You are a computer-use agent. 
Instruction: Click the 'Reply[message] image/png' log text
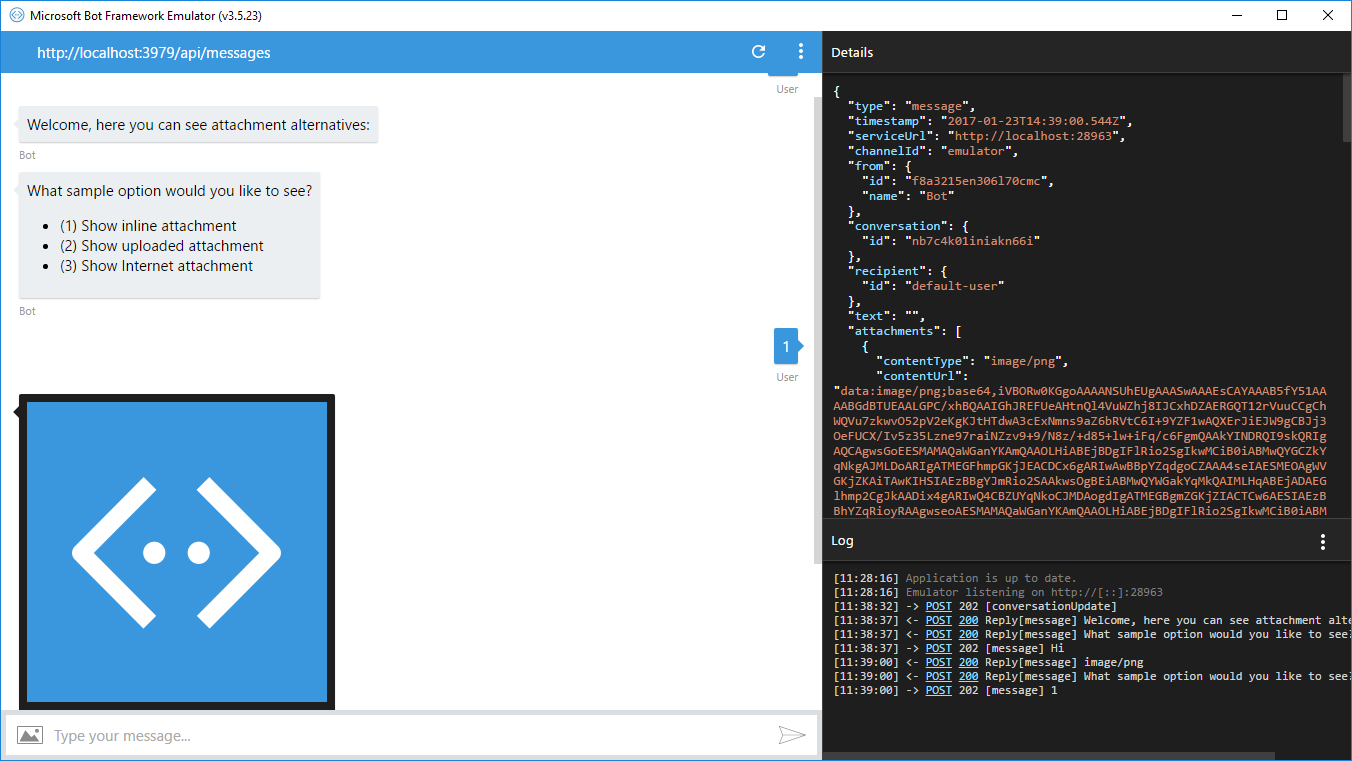[x=1064, y=662]
